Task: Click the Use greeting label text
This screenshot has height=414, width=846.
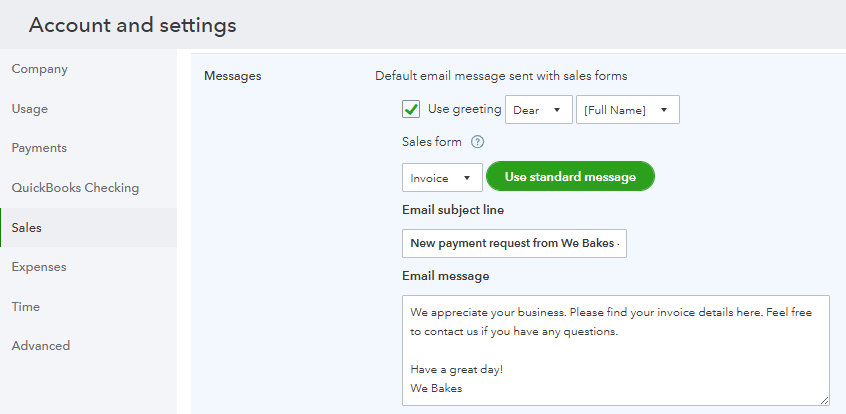Action: click(464, 109)
